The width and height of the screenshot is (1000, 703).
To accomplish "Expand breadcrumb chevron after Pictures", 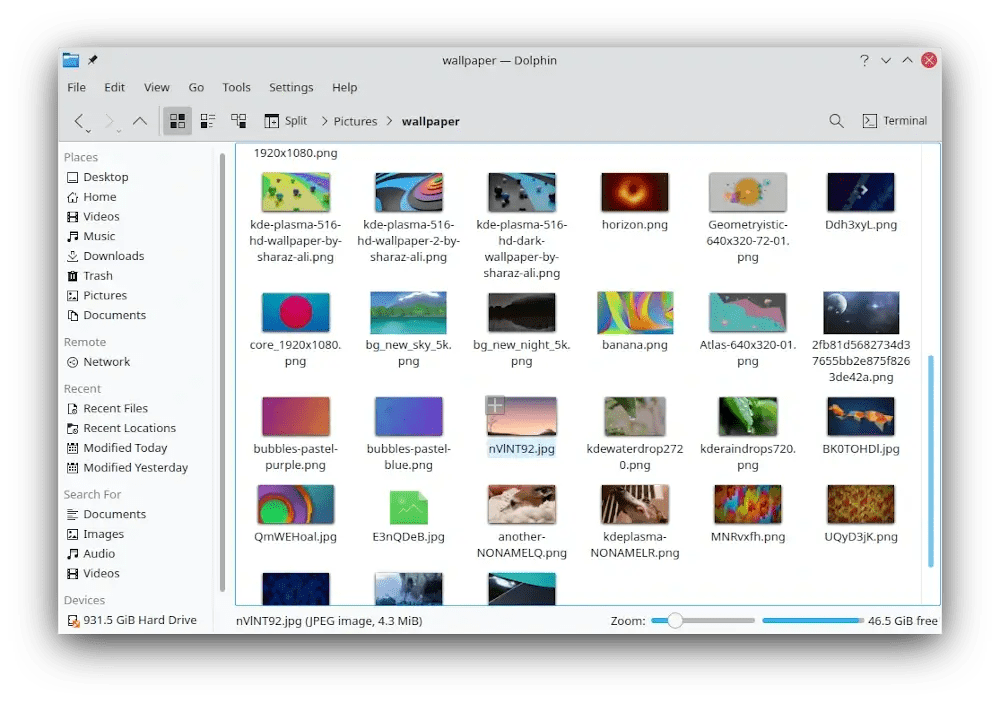I will (390, 120).
